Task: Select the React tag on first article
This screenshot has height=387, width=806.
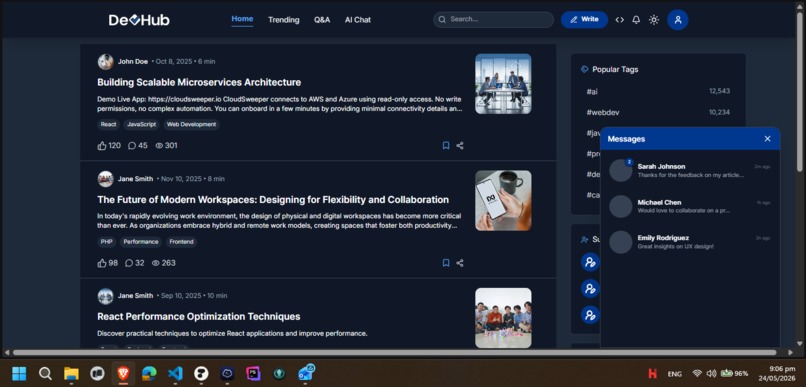Action: pos(108,124)
